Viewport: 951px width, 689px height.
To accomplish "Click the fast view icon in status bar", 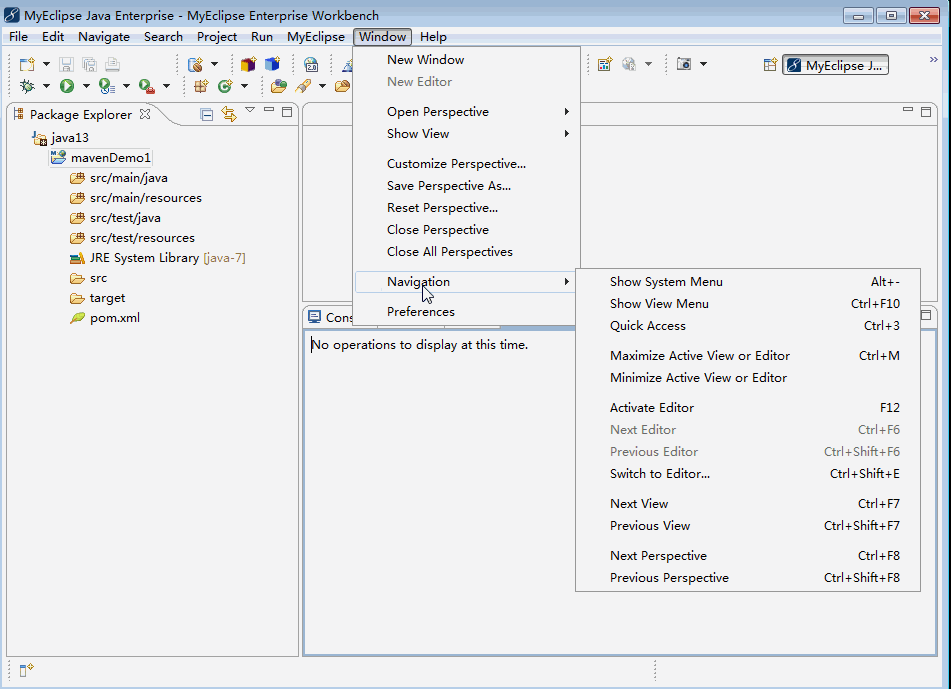I will [26, 670].
